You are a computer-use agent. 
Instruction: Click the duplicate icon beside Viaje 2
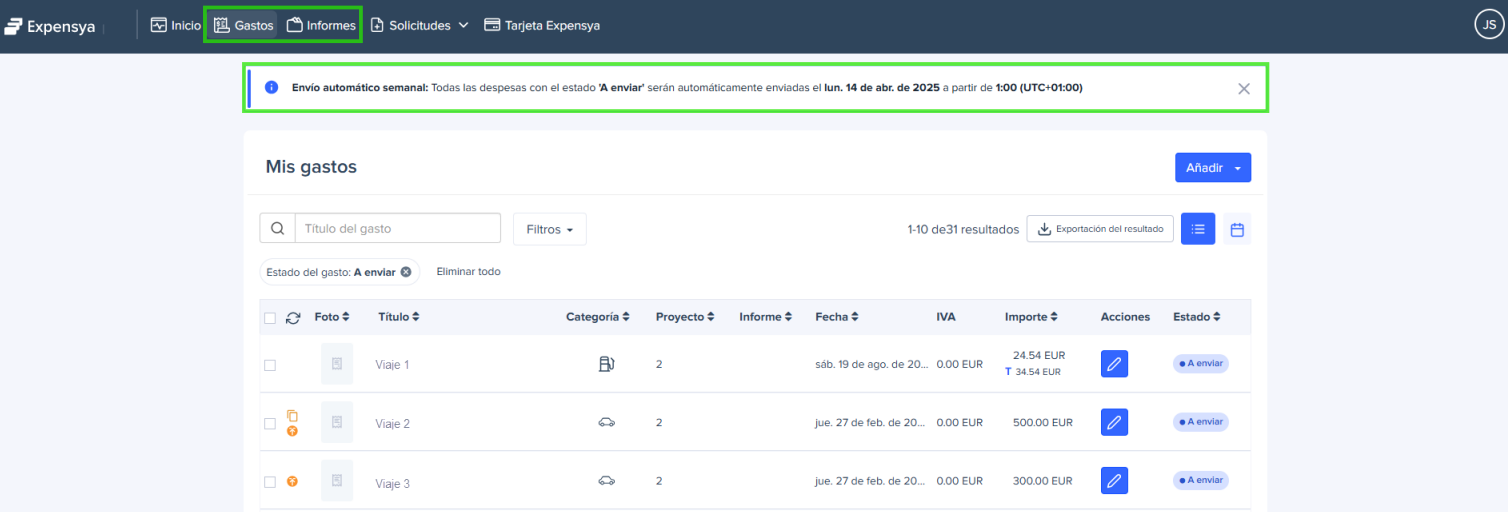[x=293, y=415]
